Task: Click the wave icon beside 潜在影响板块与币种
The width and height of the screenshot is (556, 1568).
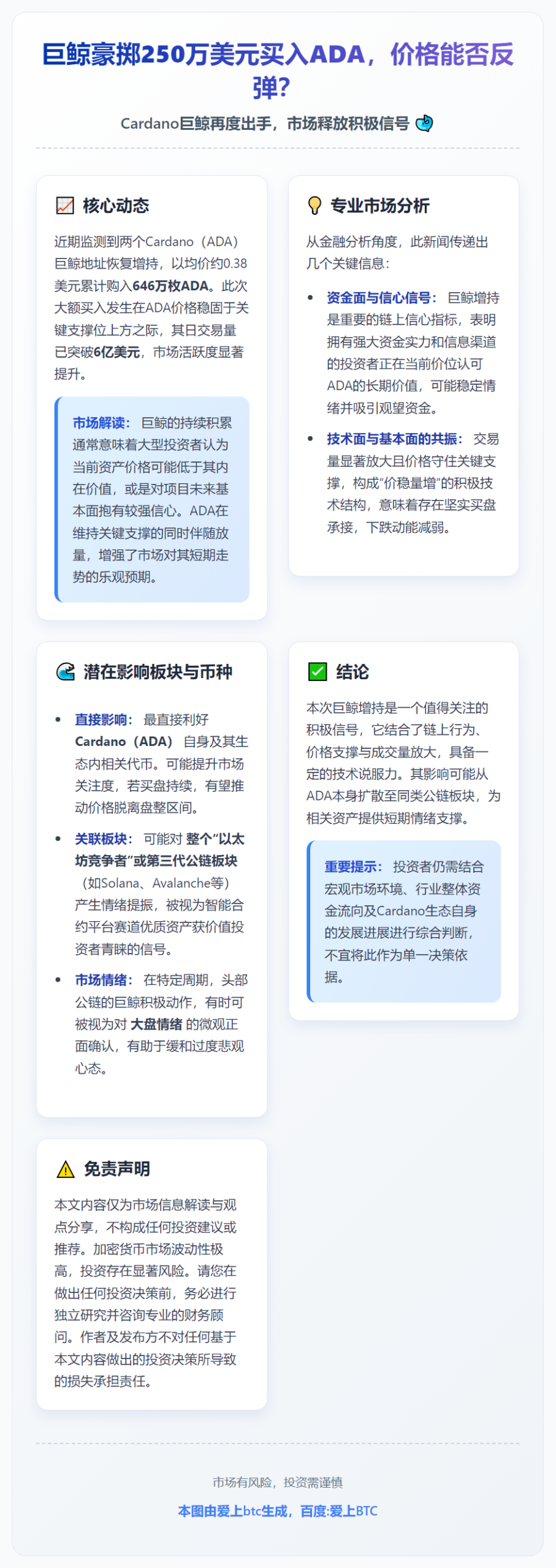Action: click(65, 671)
